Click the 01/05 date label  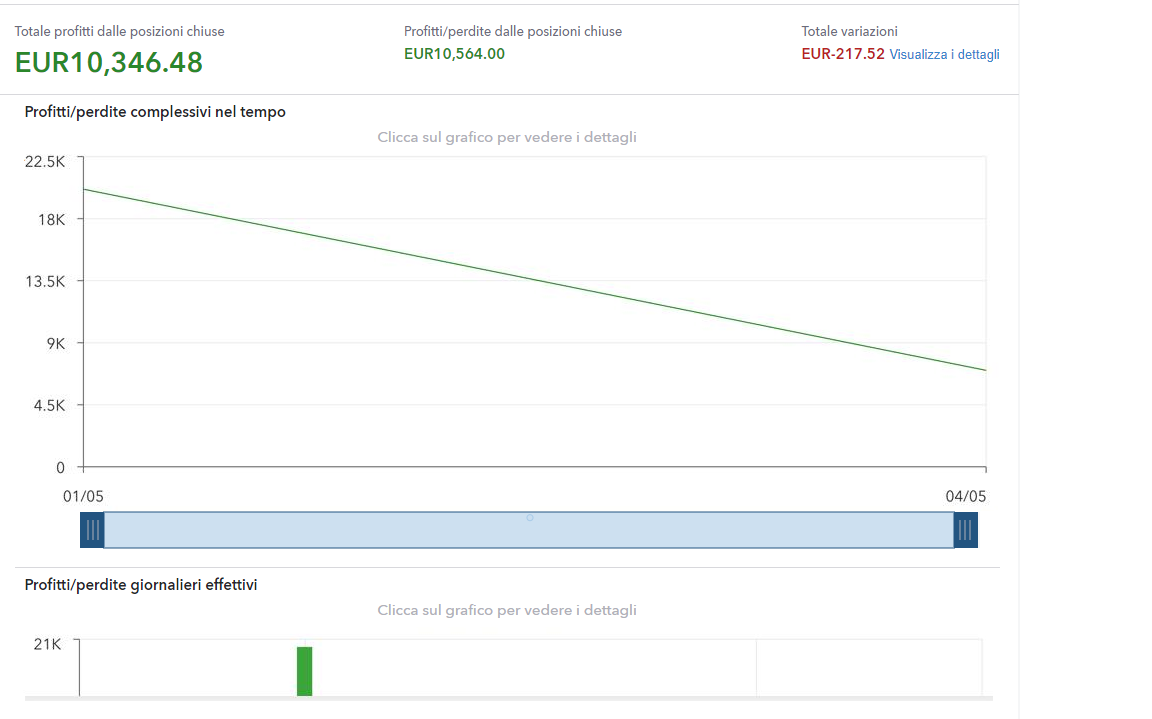(x=83, y=496)
